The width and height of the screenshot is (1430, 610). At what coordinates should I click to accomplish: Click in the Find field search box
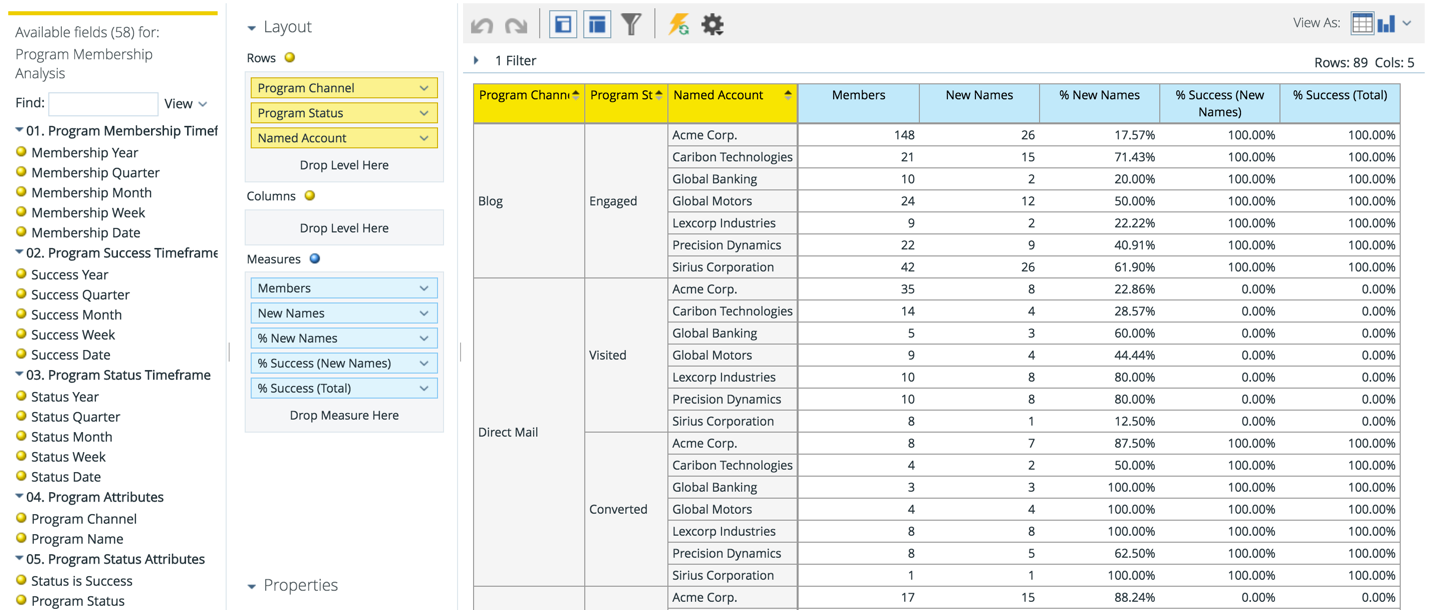click(x=103, y=104)
